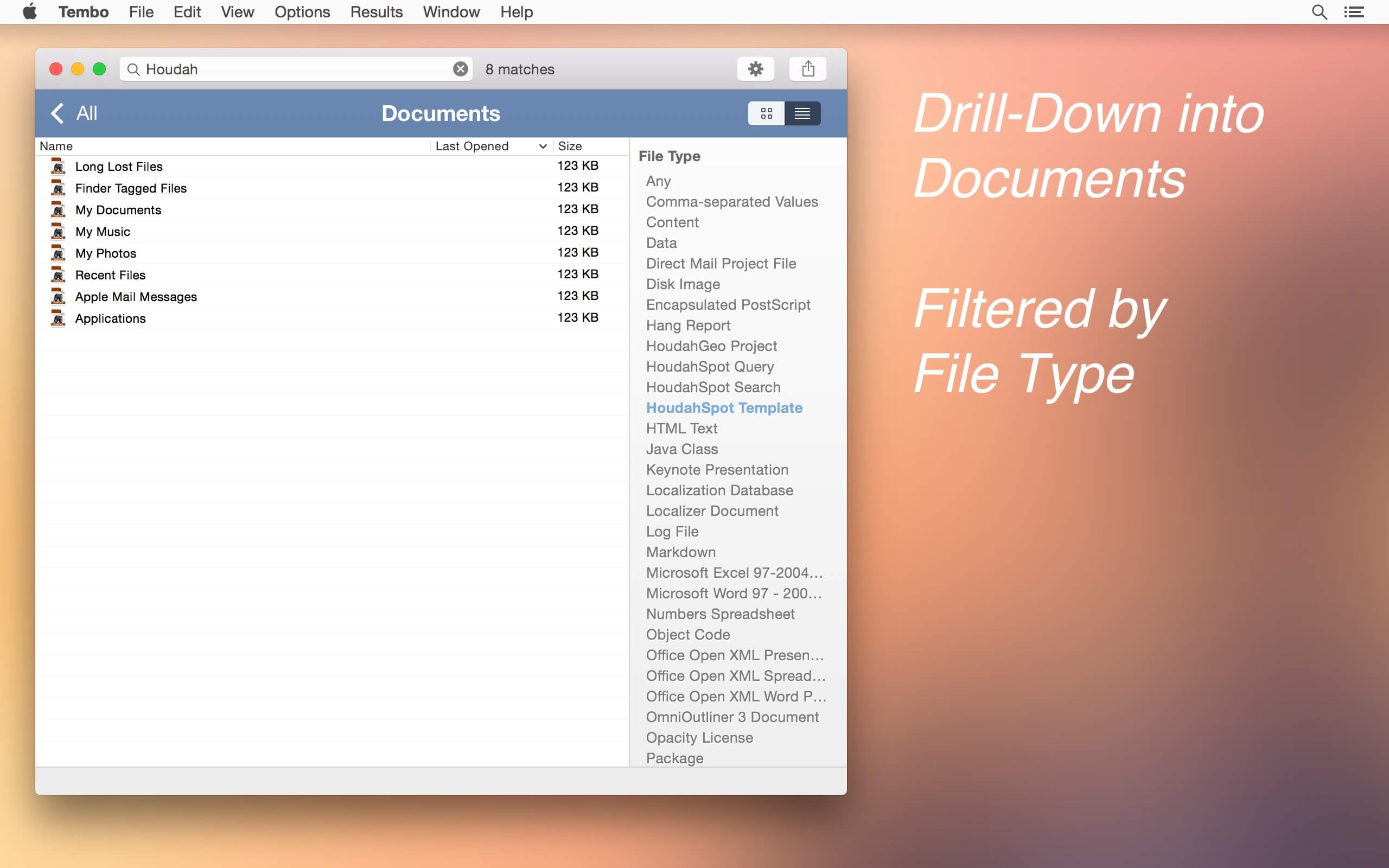Click the Tembo gear/settings icon
This screenshot has width=1389, height=868.
[x=756, y=68]
